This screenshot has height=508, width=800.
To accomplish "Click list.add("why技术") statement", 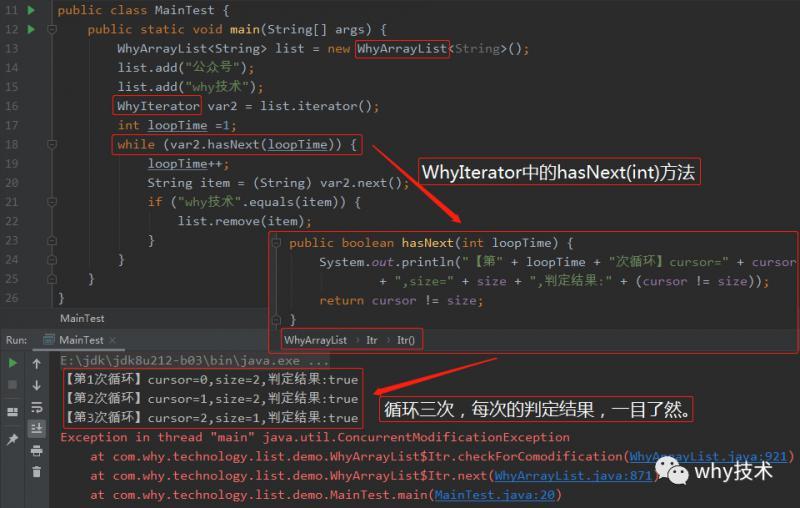I will coord(190,87).
